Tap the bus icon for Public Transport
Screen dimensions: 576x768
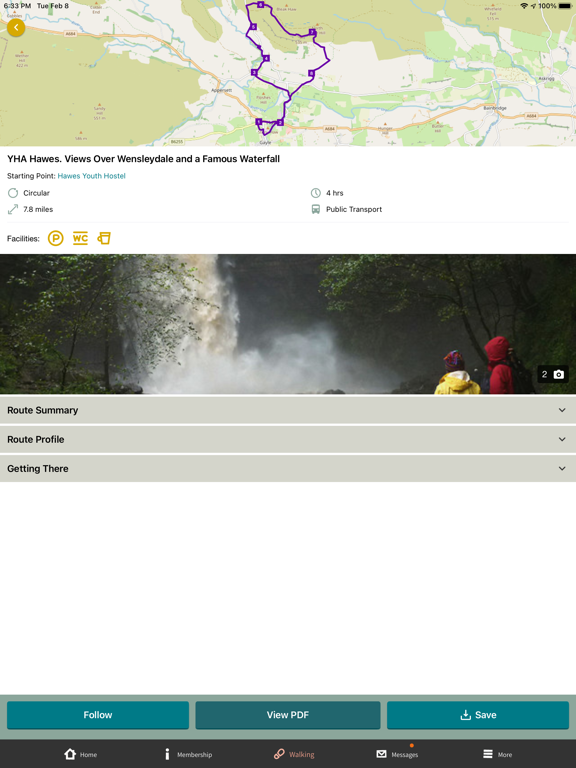coord(315,210)
